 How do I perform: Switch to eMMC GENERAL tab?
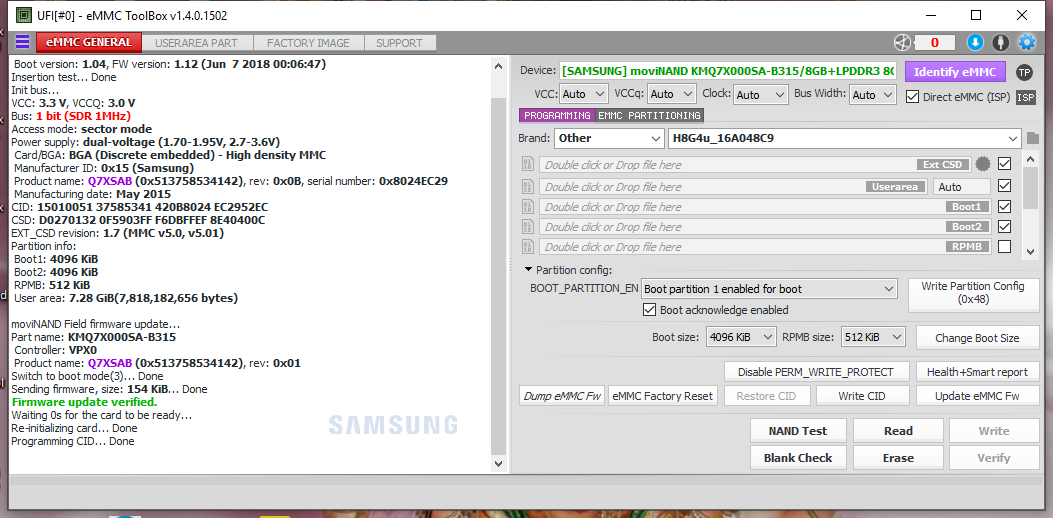[x=89, y=42]
